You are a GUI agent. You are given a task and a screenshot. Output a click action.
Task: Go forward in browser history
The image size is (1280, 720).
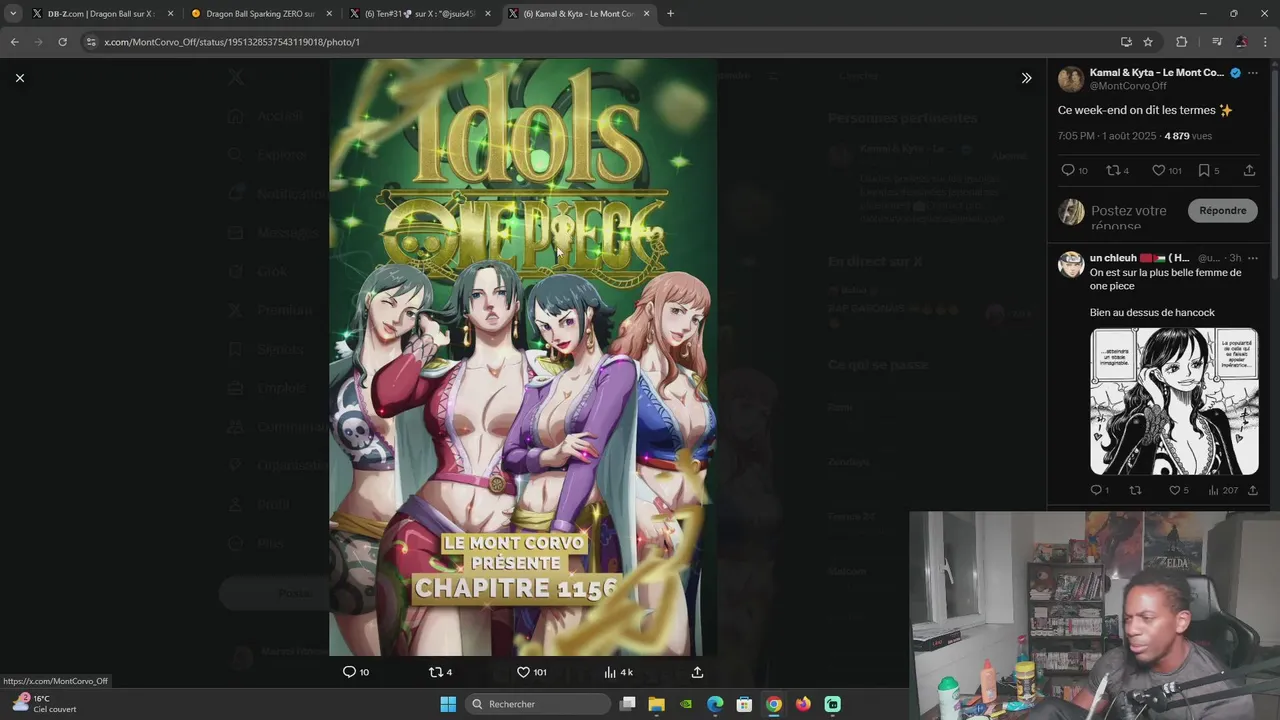38,42
